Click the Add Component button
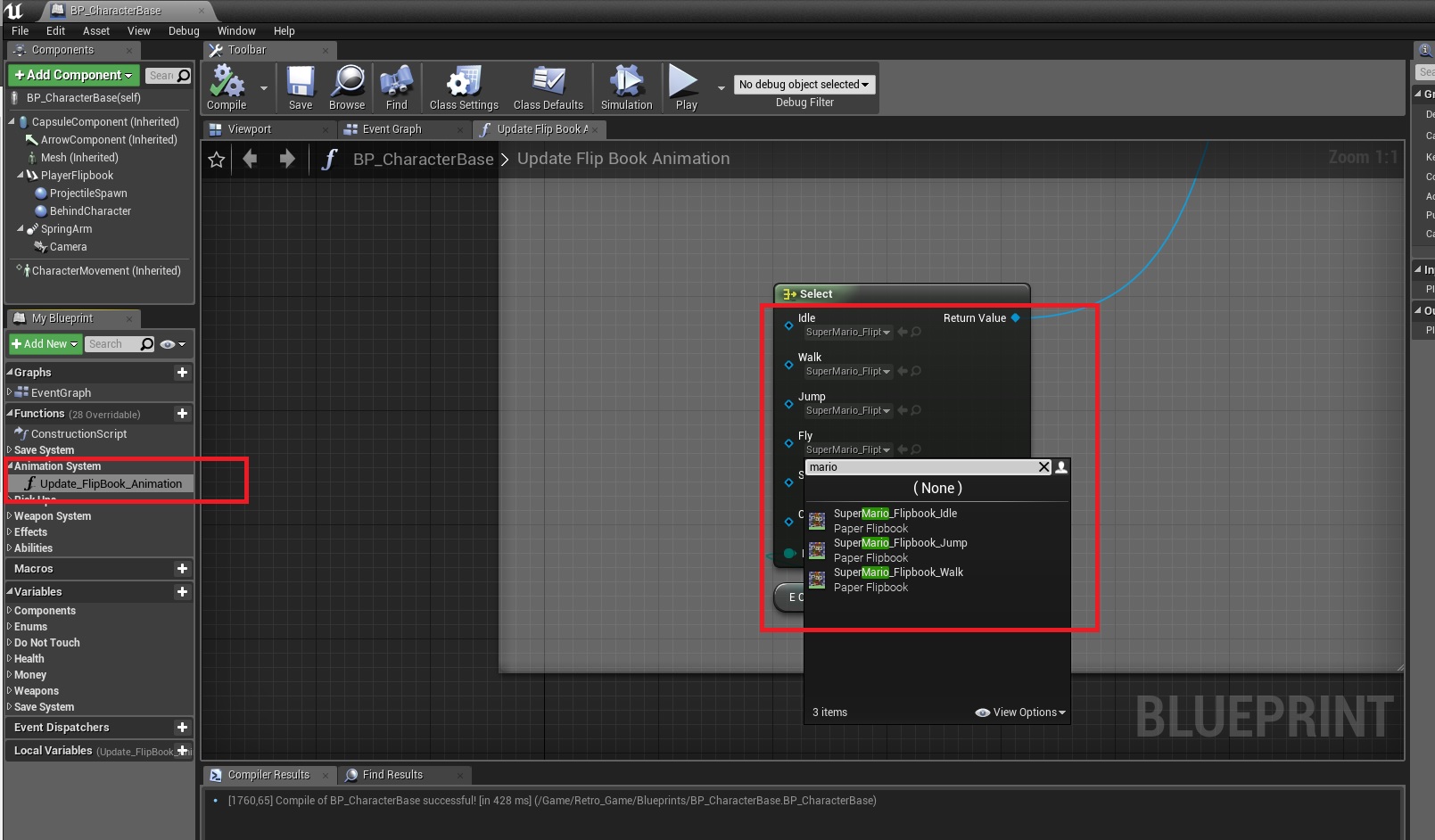1435x840 pixels. coord(73,76)
